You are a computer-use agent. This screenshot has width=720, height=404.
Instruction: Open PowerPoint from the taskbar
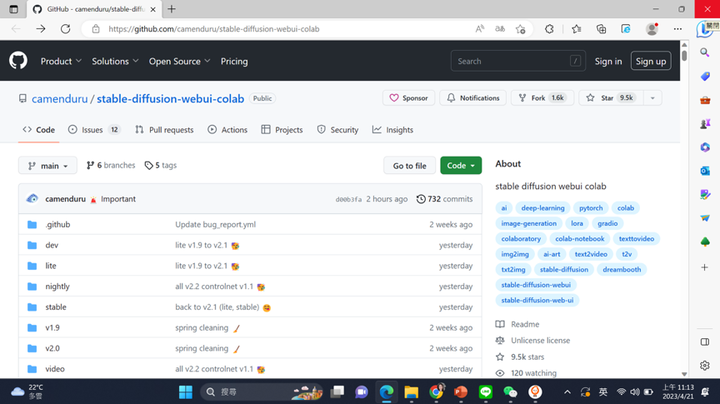coord(461,392)
